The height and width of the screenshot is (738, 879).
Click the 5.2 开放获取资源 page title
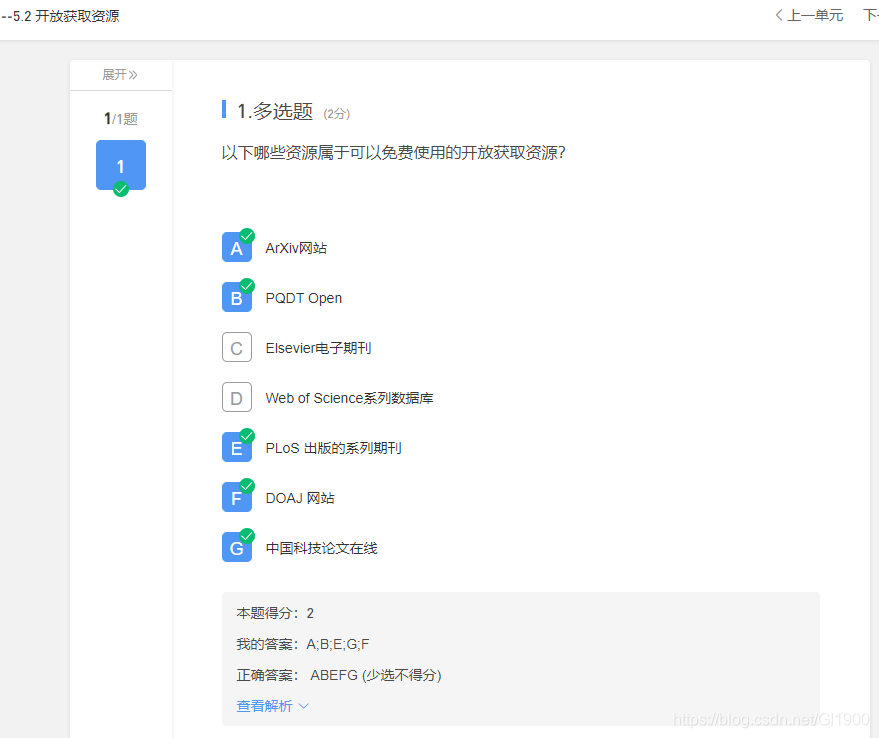61,16
